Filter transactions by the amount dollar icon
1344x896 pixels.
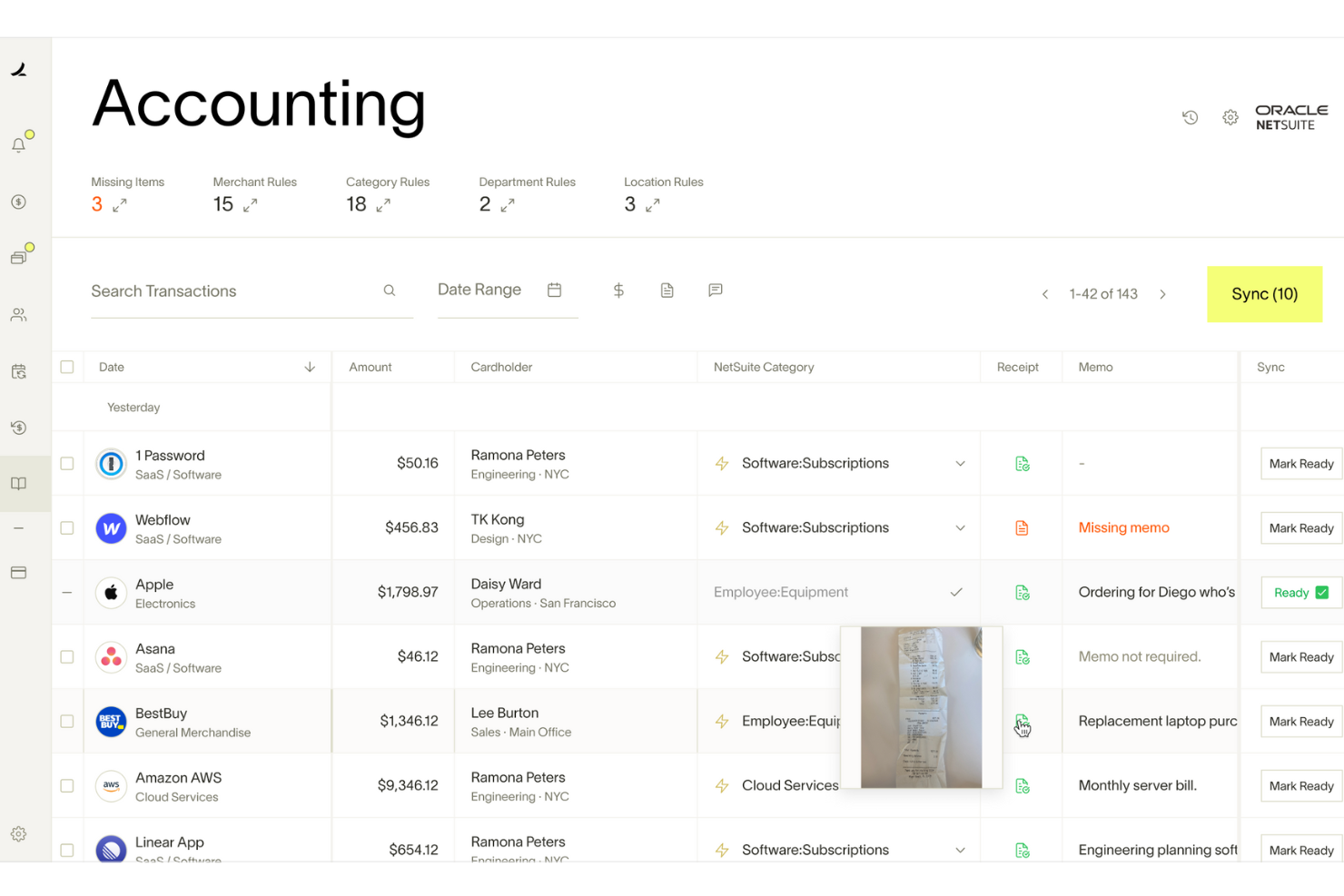point(618,290)
